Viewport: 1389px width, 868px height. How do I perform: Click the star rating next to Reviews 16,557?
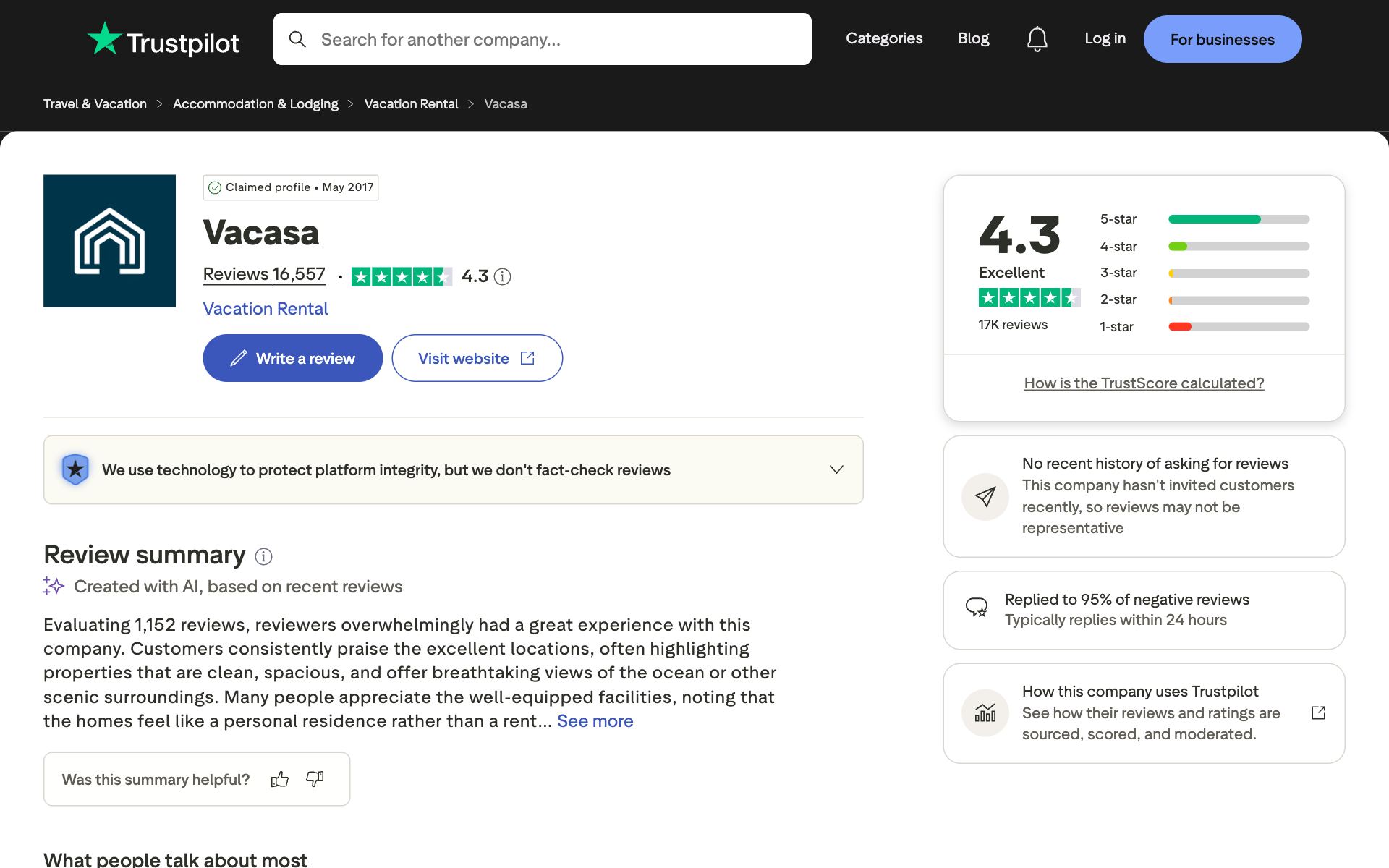[402, 276]
